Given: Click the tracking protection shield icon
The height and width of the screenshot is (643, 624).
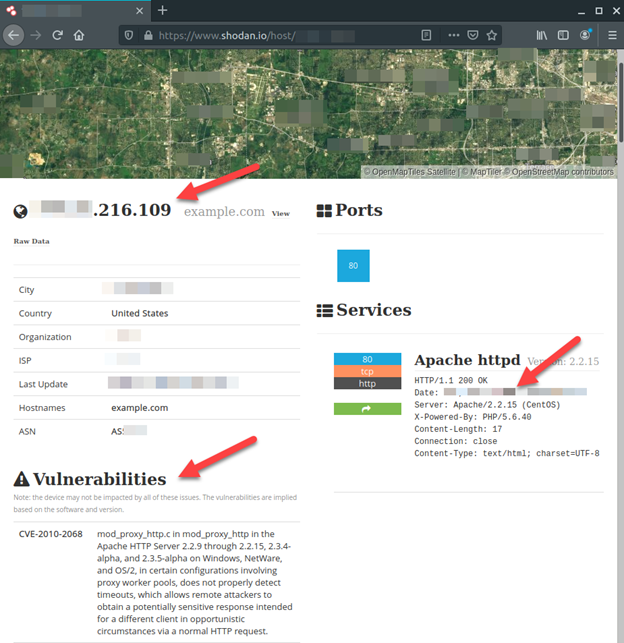Looking at the screenshot, I should click(129, 35).
